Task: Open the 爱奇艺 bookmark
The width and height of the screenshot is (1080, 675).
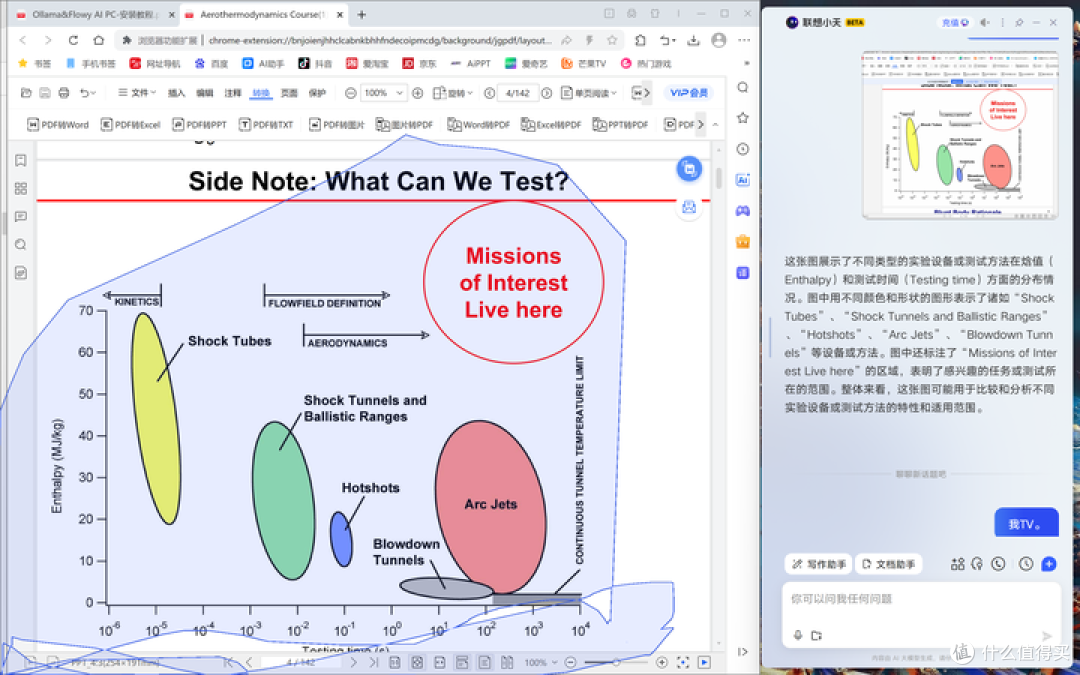Action: pyautogui.click(x=526, y=63)
